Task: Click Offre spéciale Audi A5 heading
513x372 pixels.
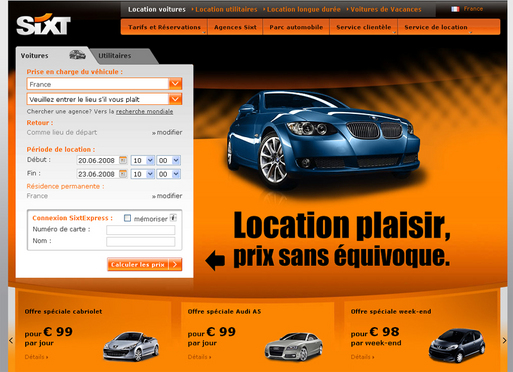Action: pyautogui.click(x=224, y=311)
